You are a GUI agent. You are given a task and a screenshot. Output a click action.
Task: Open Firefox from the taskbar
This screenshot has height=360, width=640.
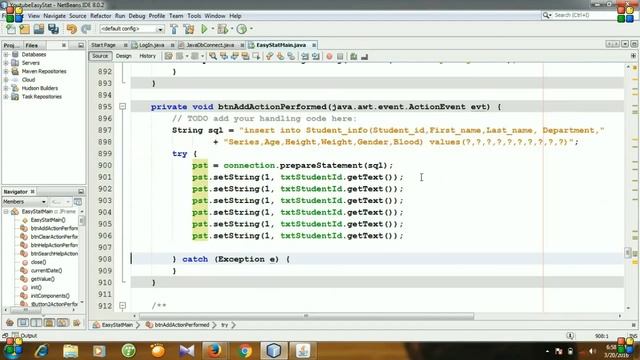pyautogui.click(x=214, y=351)
